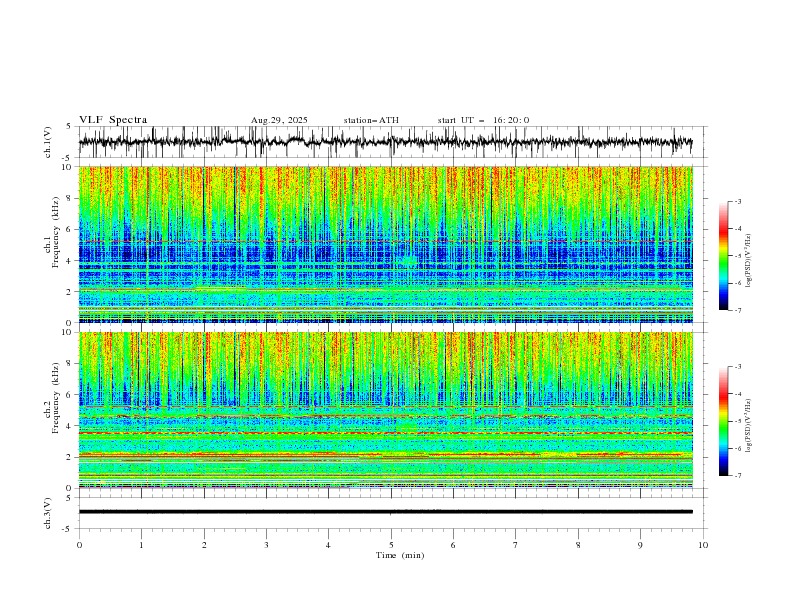
Task: Click the "station=ATH" header label
Action: click(x=371, y=120)
